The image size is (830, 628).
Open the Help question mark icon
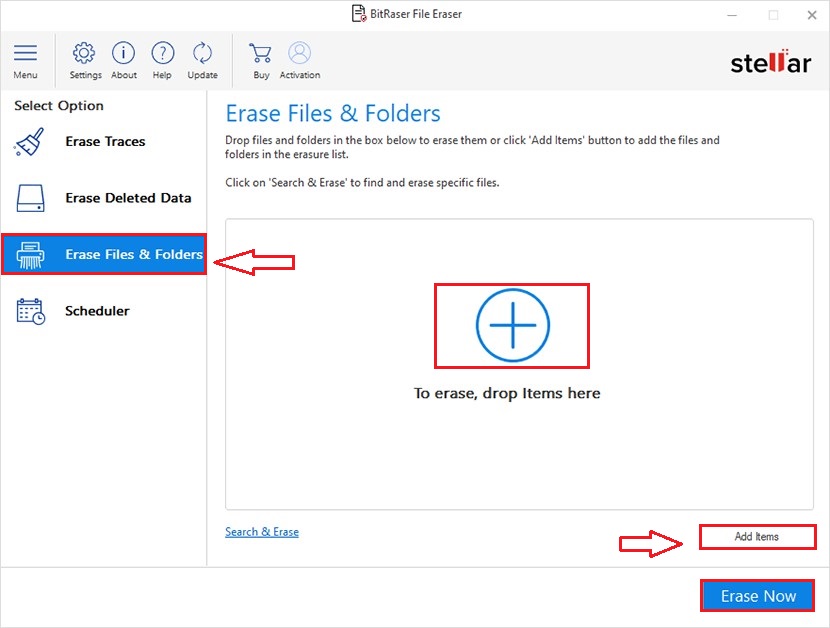coord(162,53)
